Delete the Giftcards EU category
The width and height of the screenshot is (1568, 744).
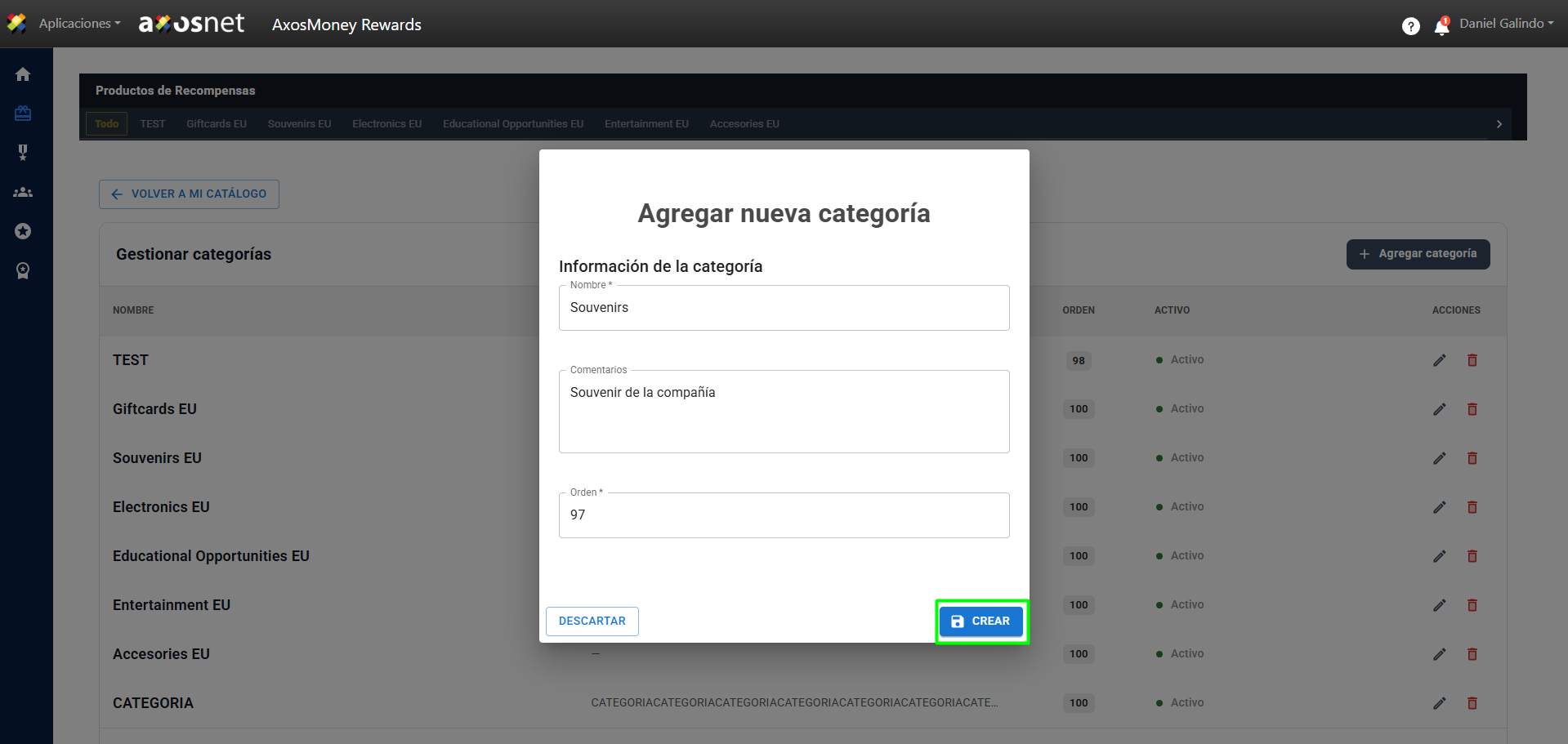(1472, 409)
